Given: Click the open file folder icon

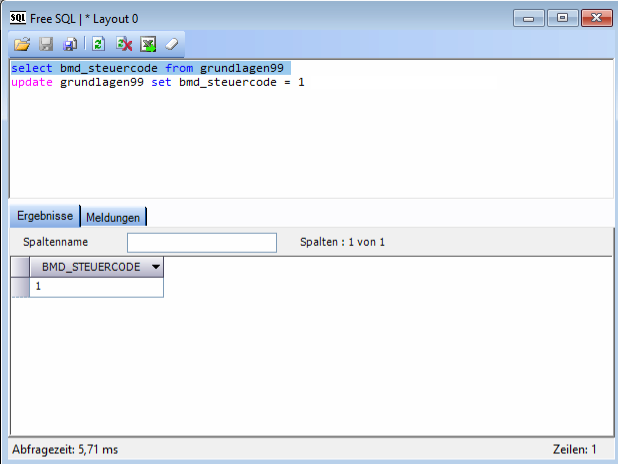Looking at the screenshot, I should (22, 44).
